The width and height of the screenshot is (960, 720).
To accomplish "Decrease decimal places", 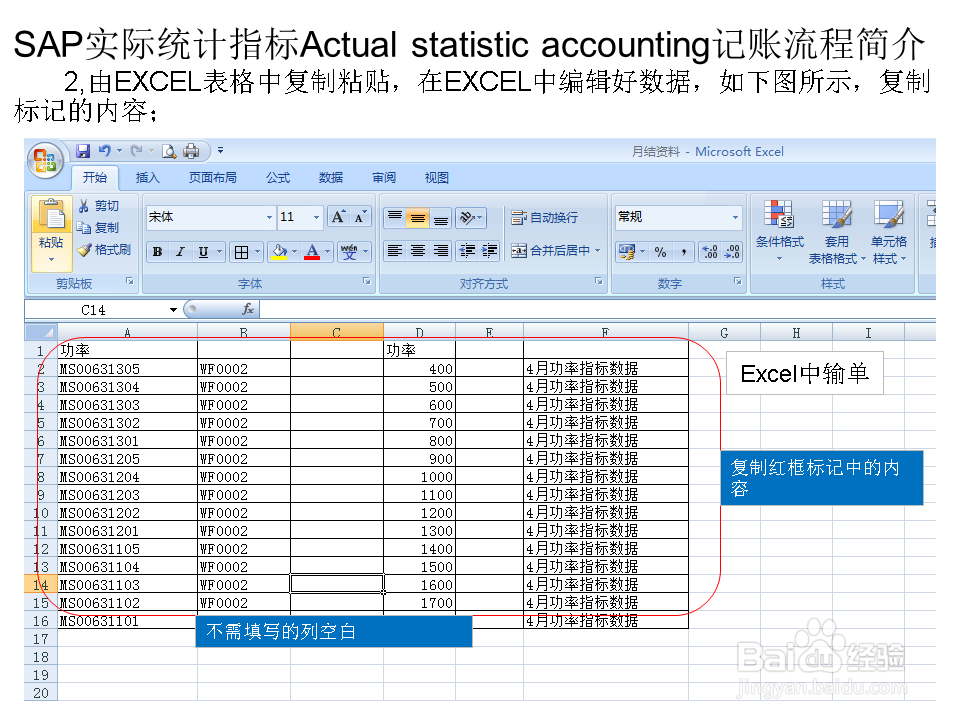I will 732,252.
